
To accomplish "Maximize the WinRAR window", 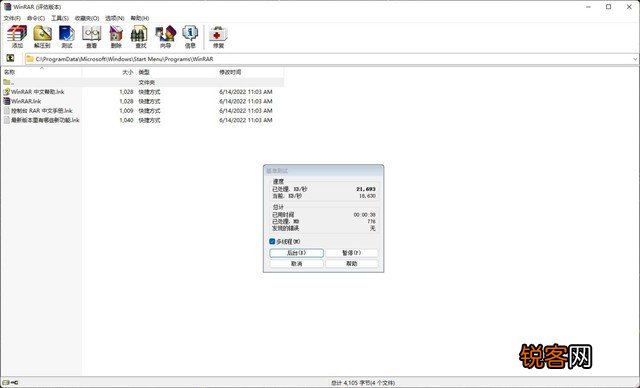I will [x=608, y=7].
